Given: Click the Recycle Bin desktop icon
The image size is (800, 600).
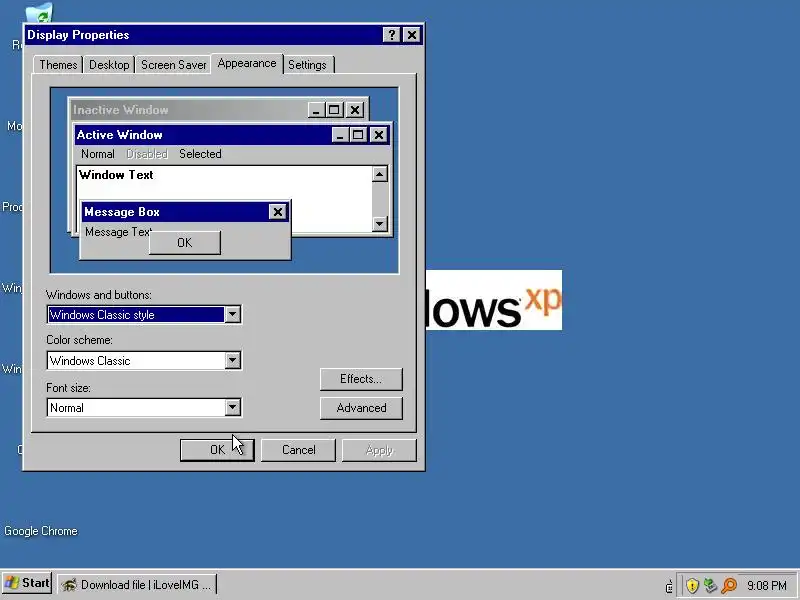Looking at the screenshot, I should [x=39, y=13].
